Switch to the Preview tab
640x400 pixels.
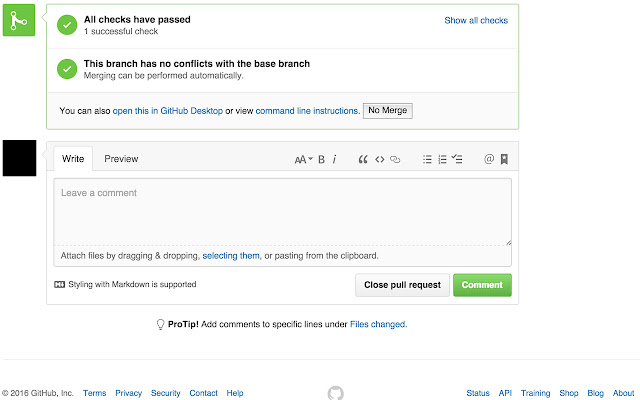[x=121, y=159]
